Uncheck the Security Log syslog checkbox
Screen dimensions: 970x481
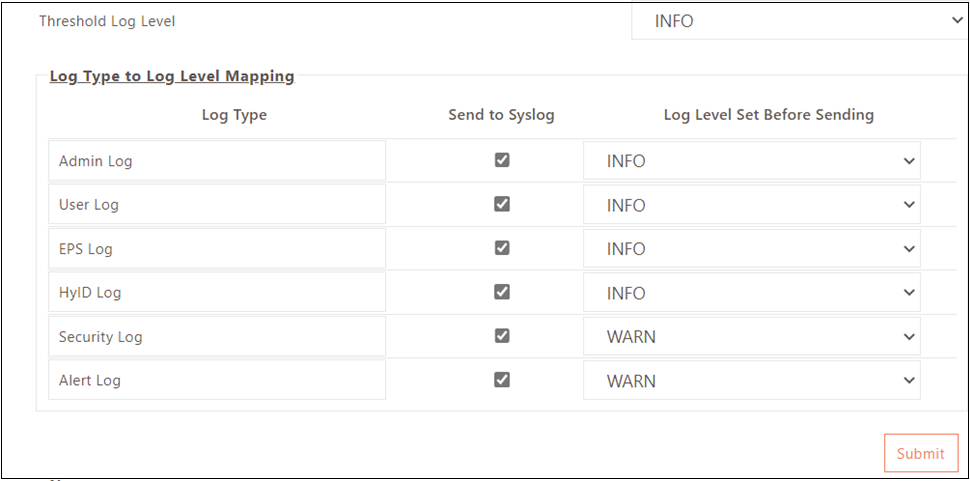[x=502, y=336]
